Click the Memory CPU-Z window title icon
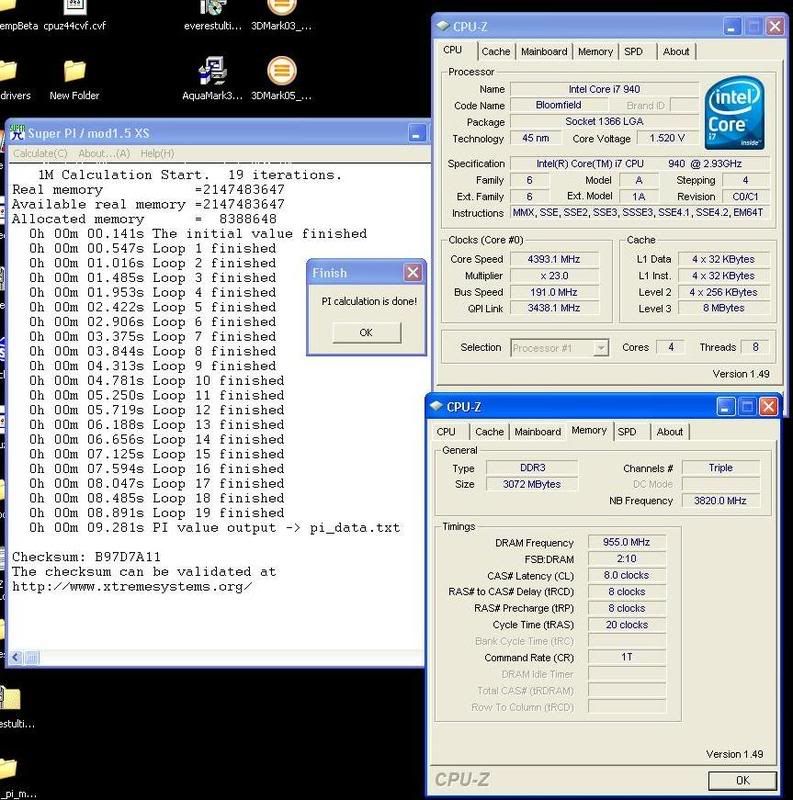 coord(436,406)
